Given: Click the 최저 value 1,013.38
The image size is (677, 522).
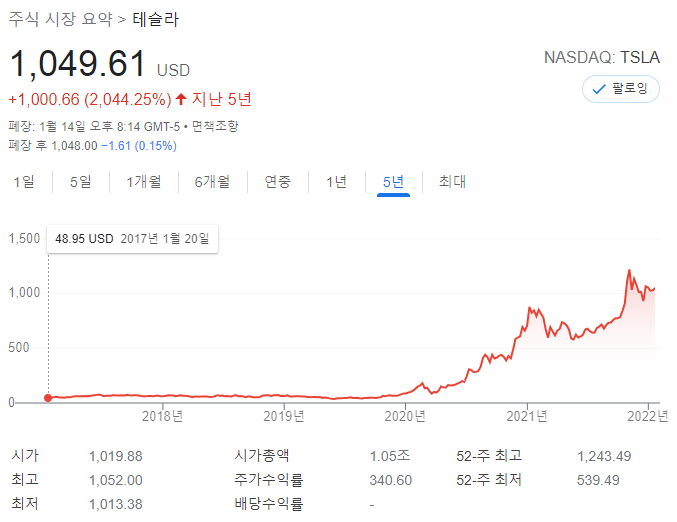Looking at the screenshot, I should (x=116, y=504).
